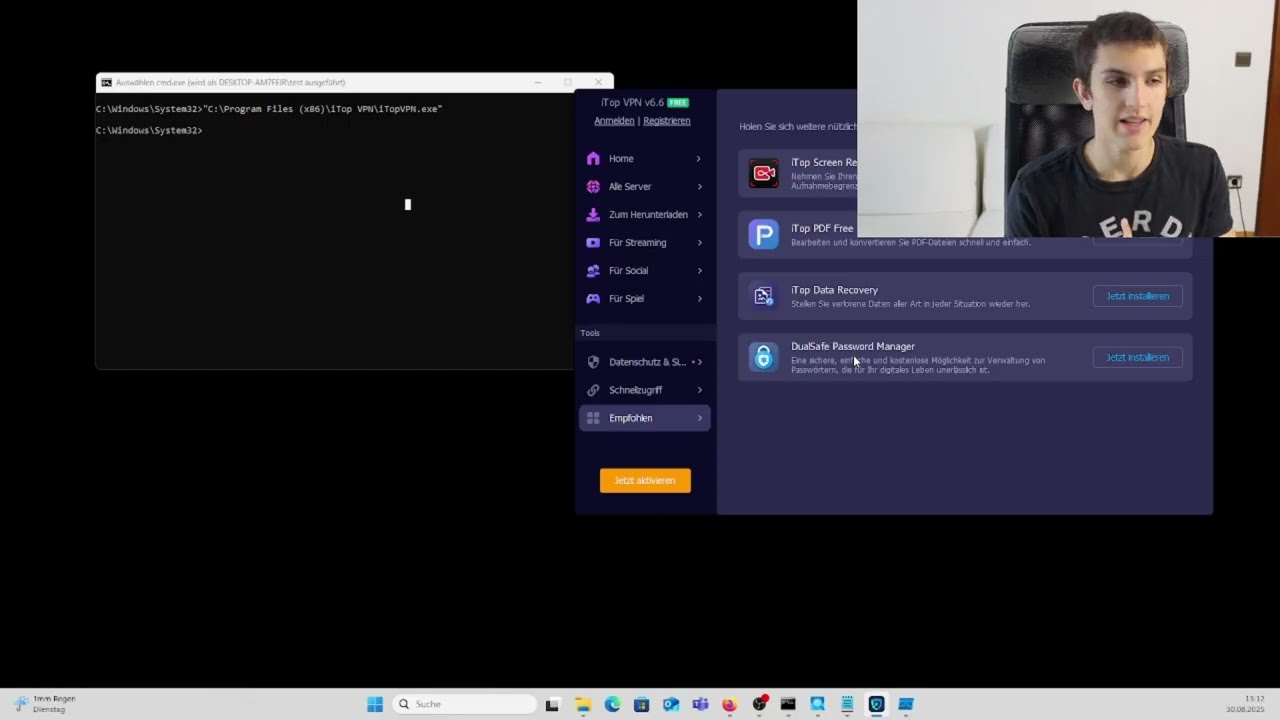
Task: Click the iTop Data Recovery app icon
Action: pyautogui.click(x=764, y=296)
